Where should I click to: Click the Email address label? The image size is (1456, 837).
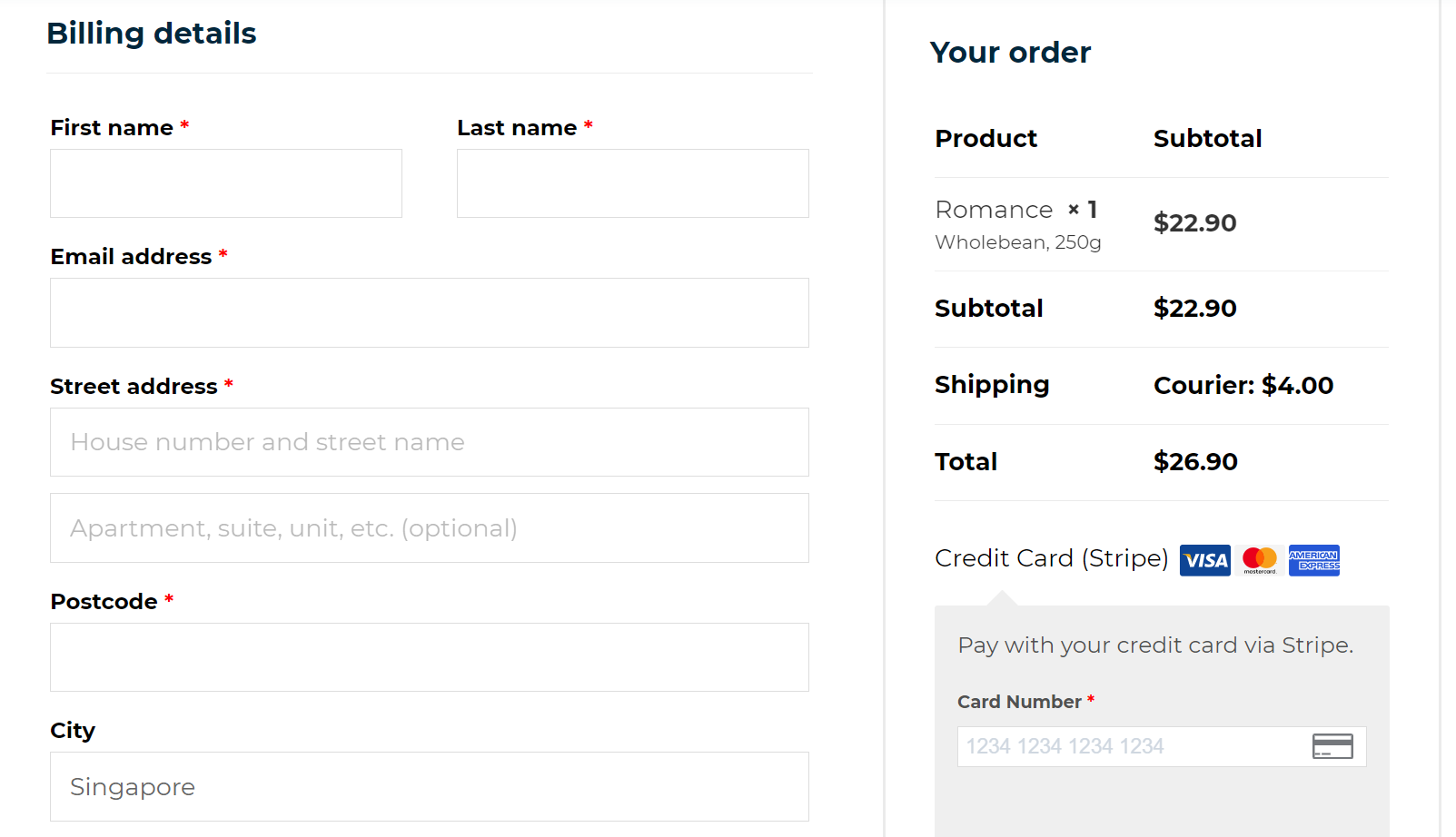(x=131, y=257)
